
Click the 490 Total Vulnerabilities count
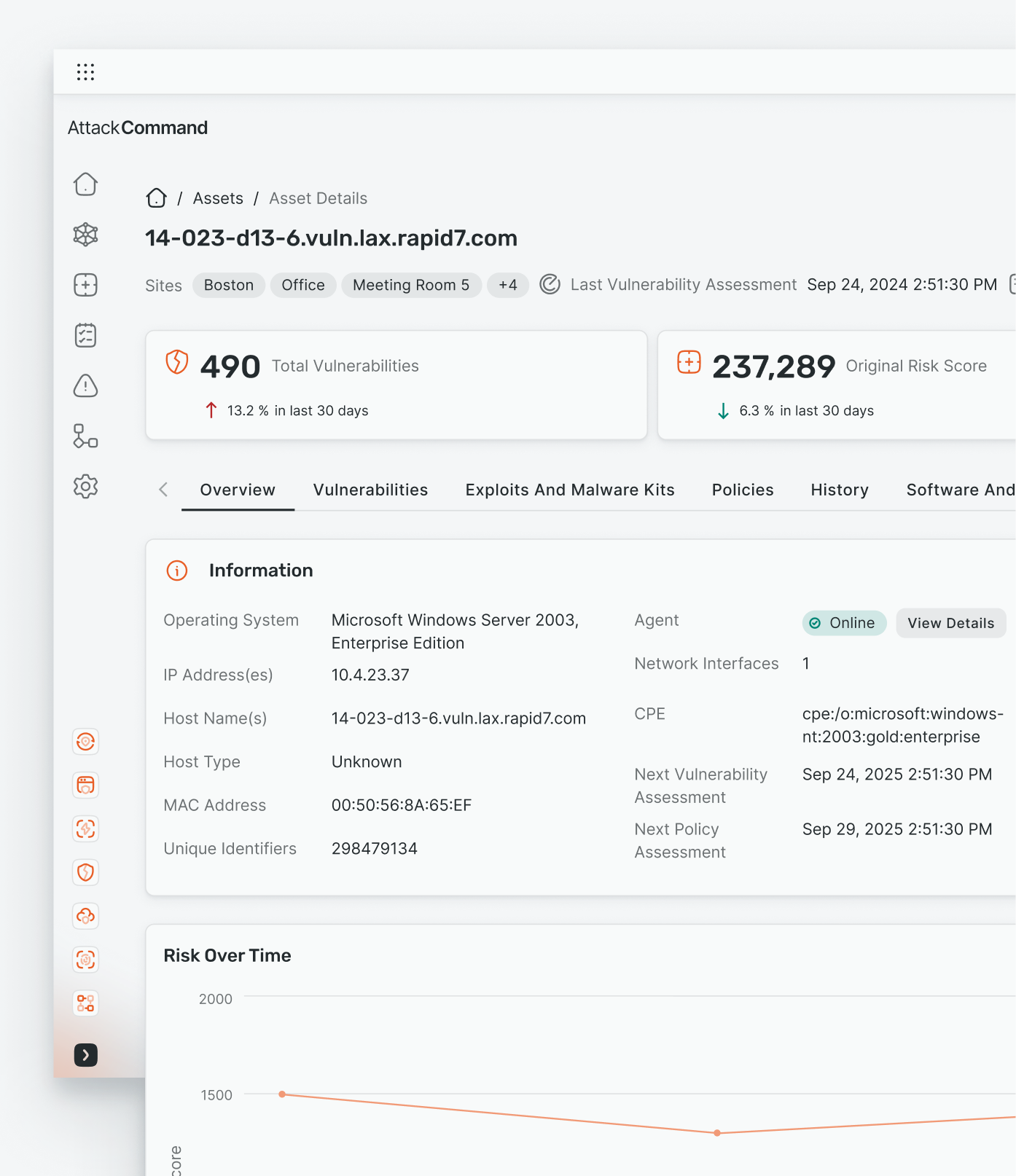click(230, 366)
